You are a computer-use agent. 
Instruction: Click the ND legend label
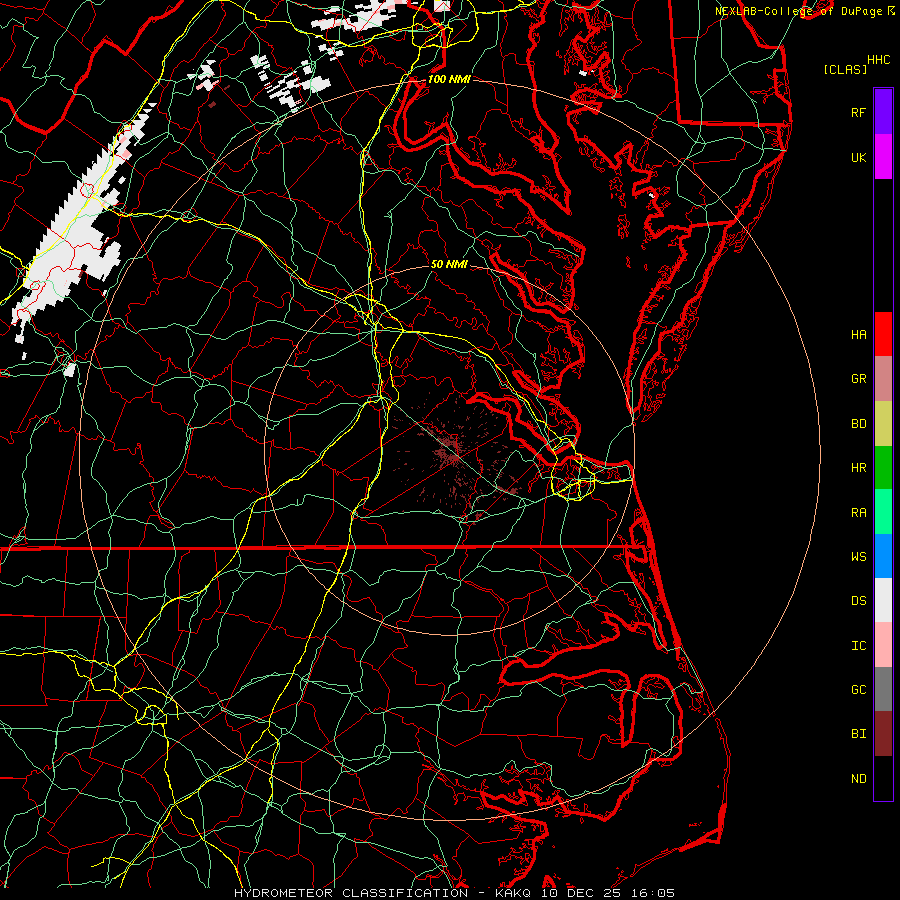859,779
